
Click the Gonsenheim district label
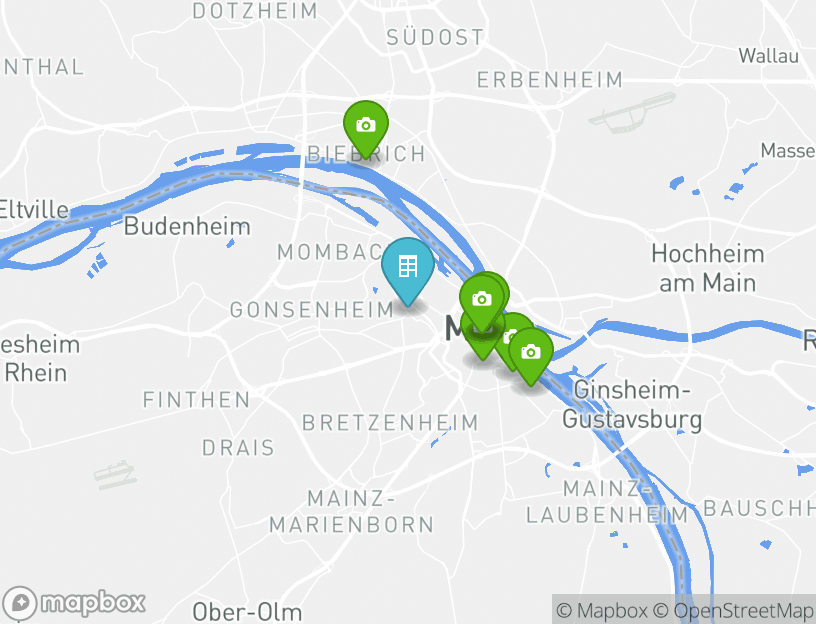[312, 310]
